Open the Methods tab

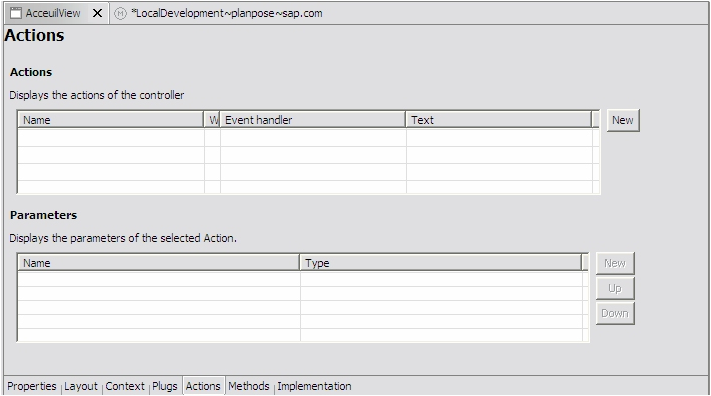coord(248,386)
